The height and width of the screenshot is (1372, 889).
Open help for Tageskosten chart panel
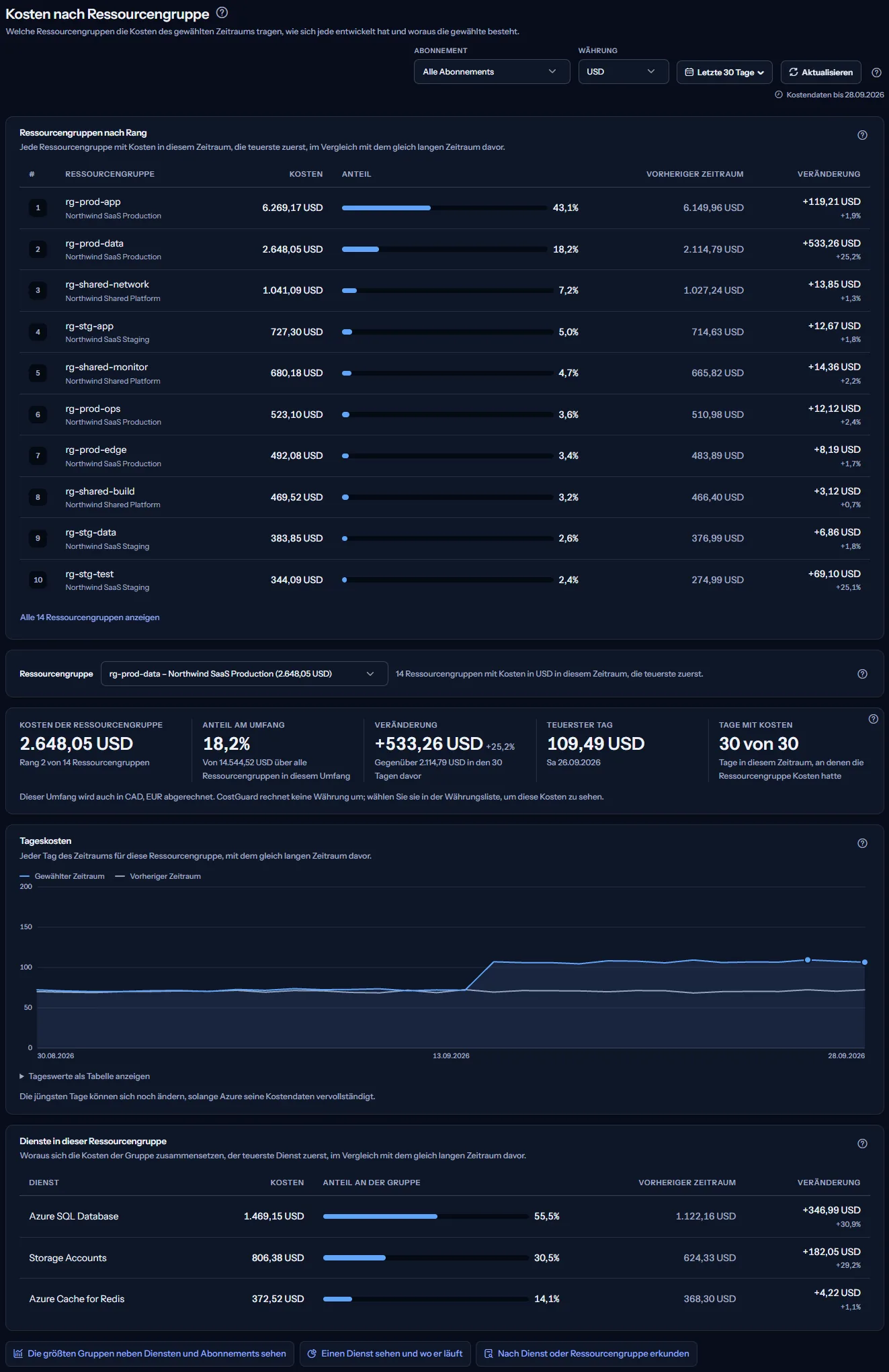point(862,843)
